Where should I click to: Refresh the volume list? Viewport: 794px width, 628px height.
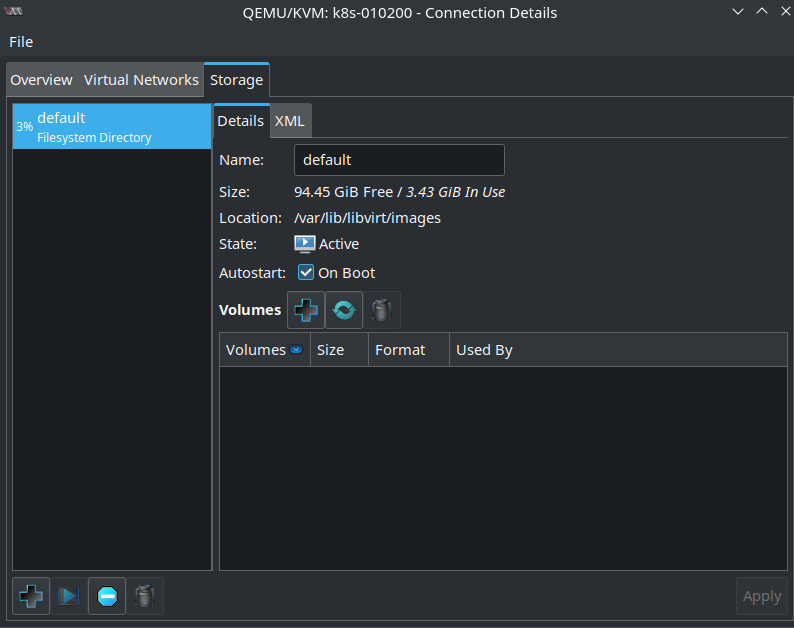[344, 310]
